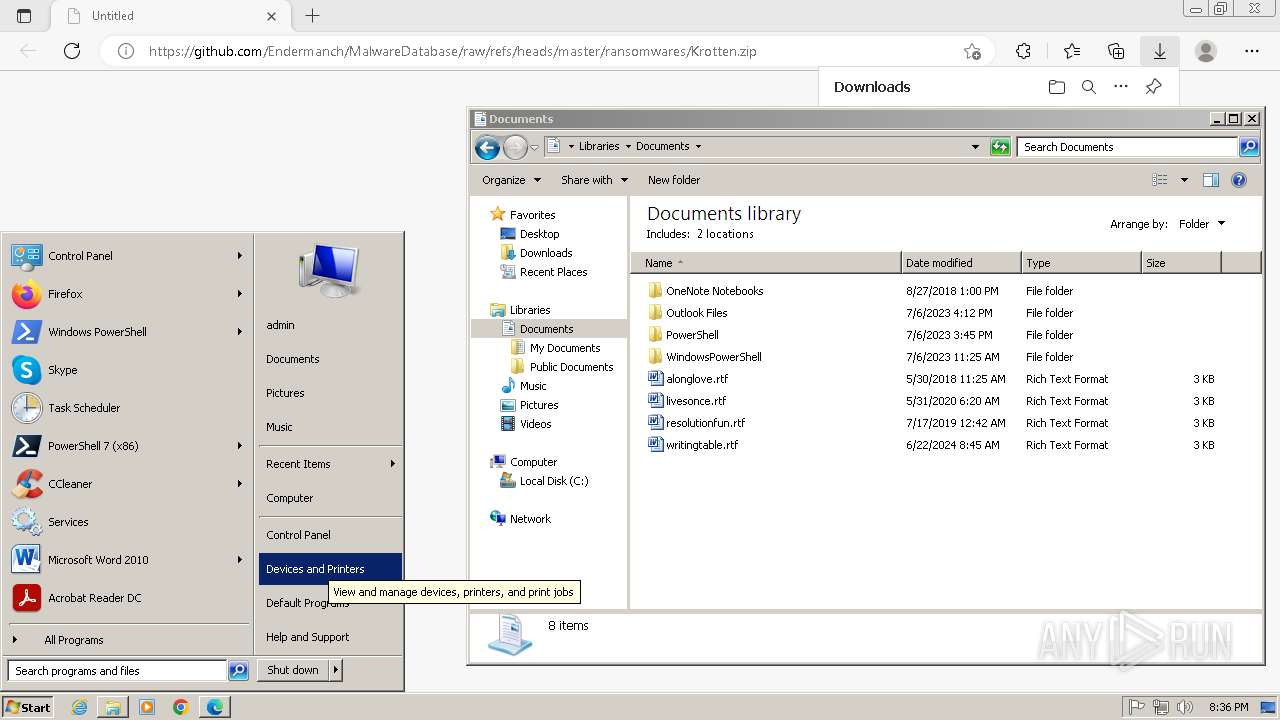The height and width of the screenshot is (720, 1280).
Task: Click the Search programs and files box
Action: tap(117, 671)
